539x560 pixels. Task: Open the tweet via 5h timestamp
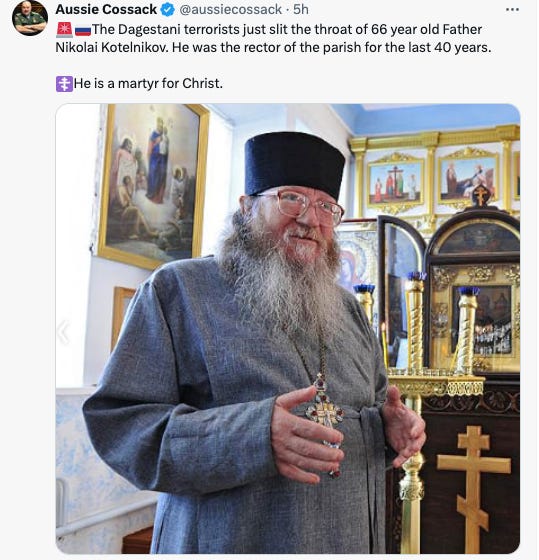tap(301, 10)
